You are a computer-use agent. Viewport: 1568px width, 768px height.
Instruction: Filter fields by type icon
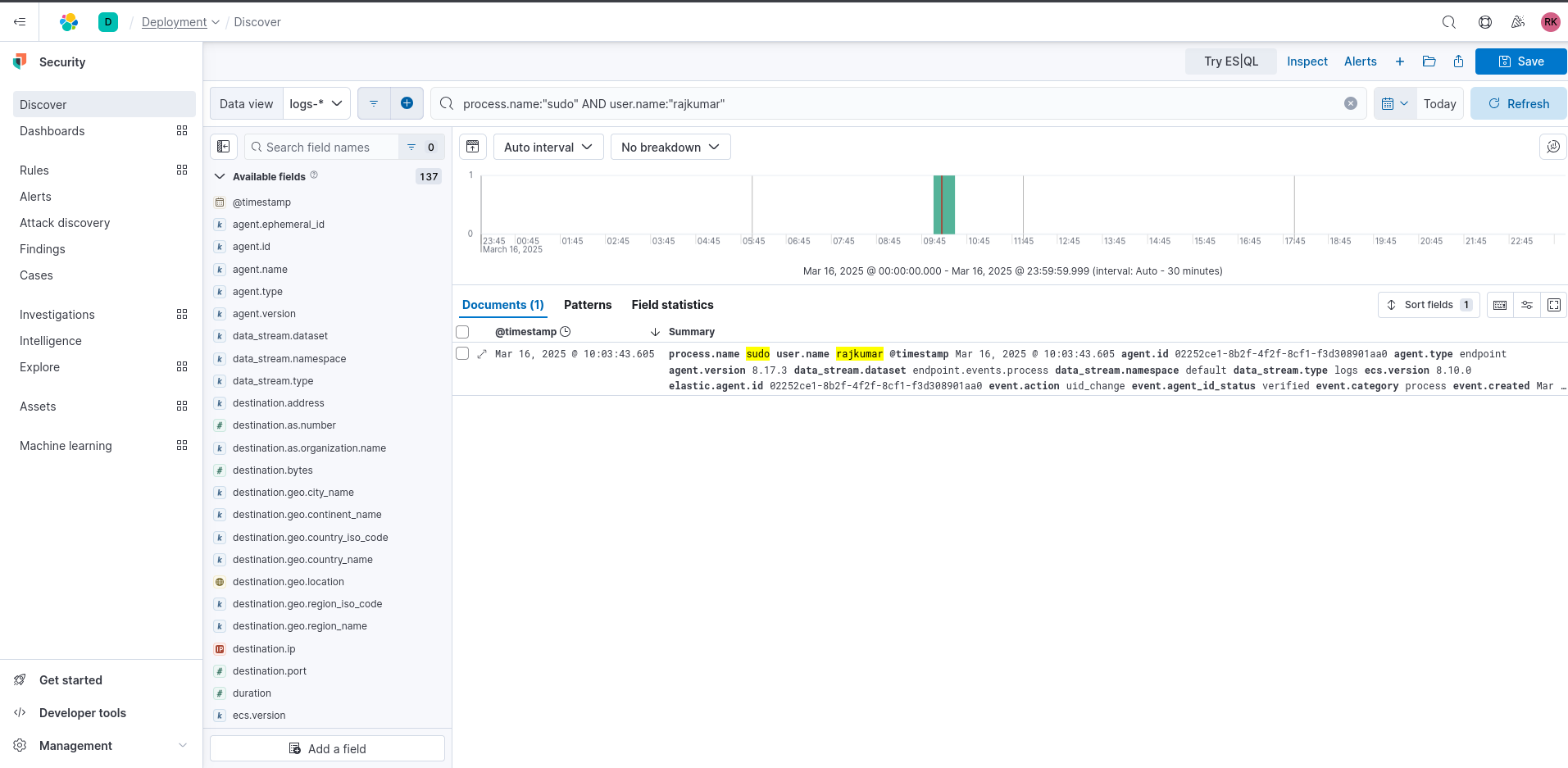coord(421,148)
